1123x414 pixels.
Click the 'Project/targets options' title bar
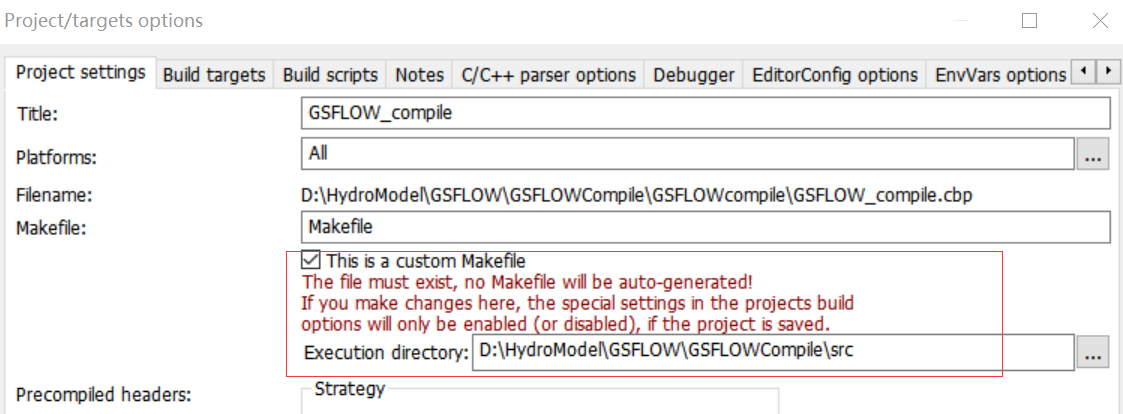click(400, 20)
